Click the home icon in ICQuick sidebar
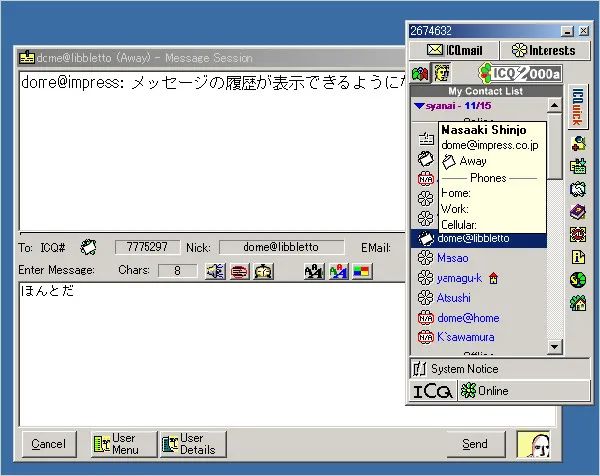 point(578,302)
